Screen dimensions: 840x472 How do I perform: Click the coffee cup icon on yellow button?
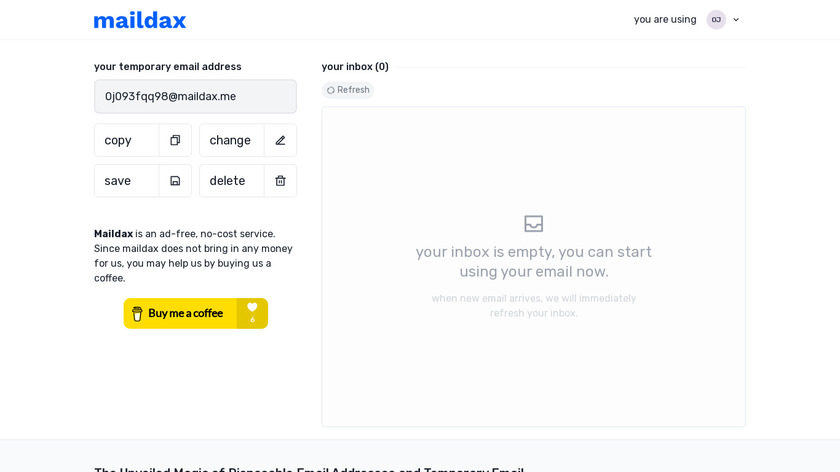138,313
